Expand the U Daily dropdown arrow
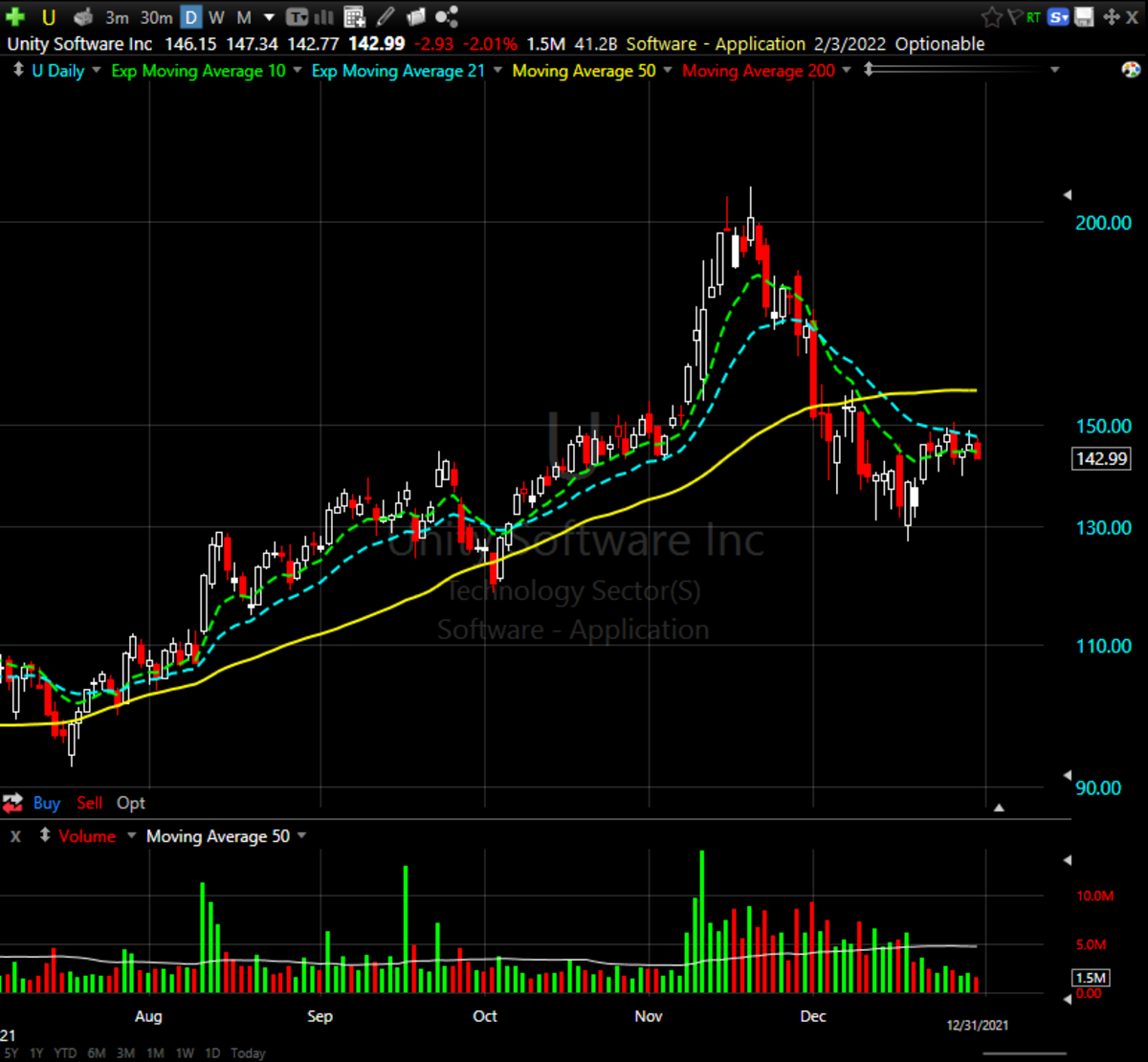 [x=97, y=71]
